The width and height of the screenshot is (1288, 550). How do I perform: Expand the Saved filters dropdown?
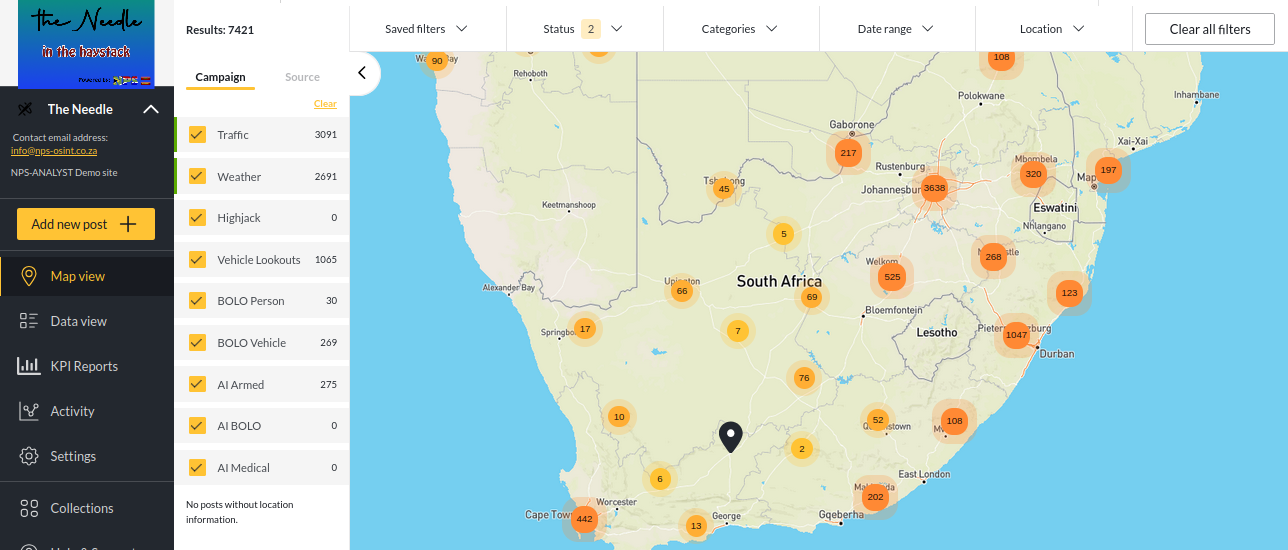(x=427, y=29)
